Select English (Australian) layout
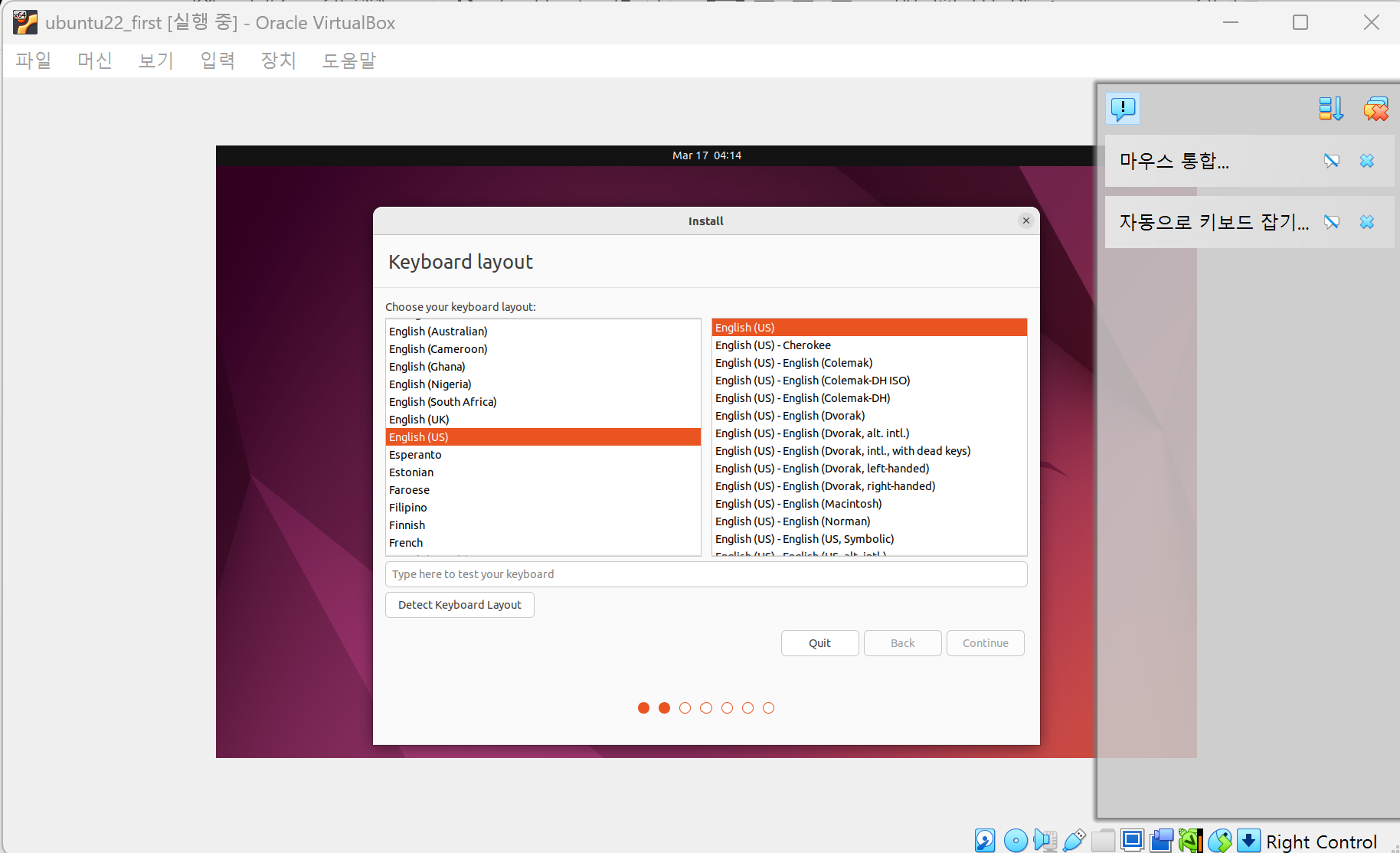This screenshot has height=853, width=1400. (543, 332)
